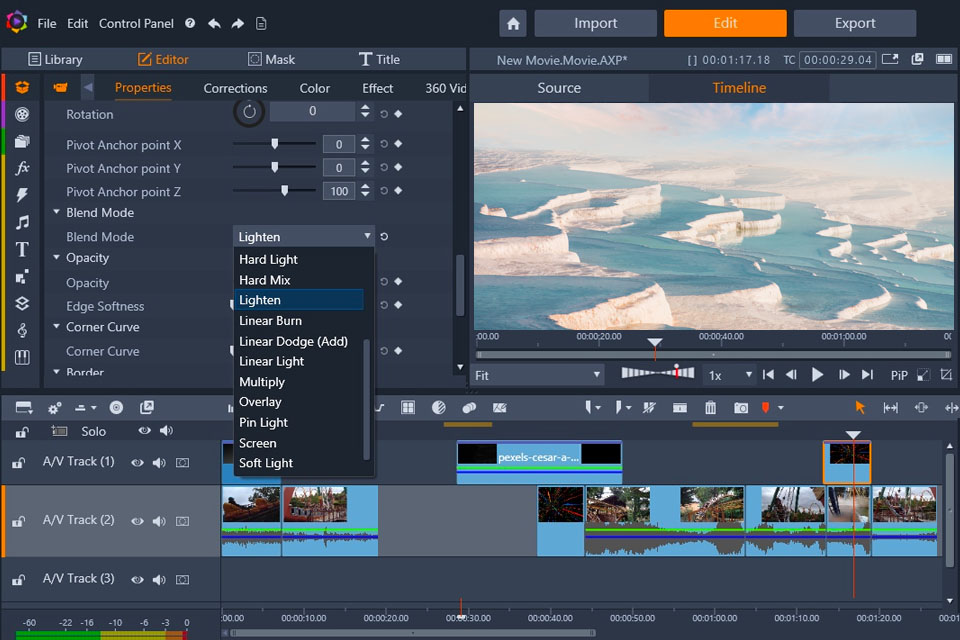960x640 pixels.
Task: Mute audio of A/V Track (1)
Action: coord(159,462)
